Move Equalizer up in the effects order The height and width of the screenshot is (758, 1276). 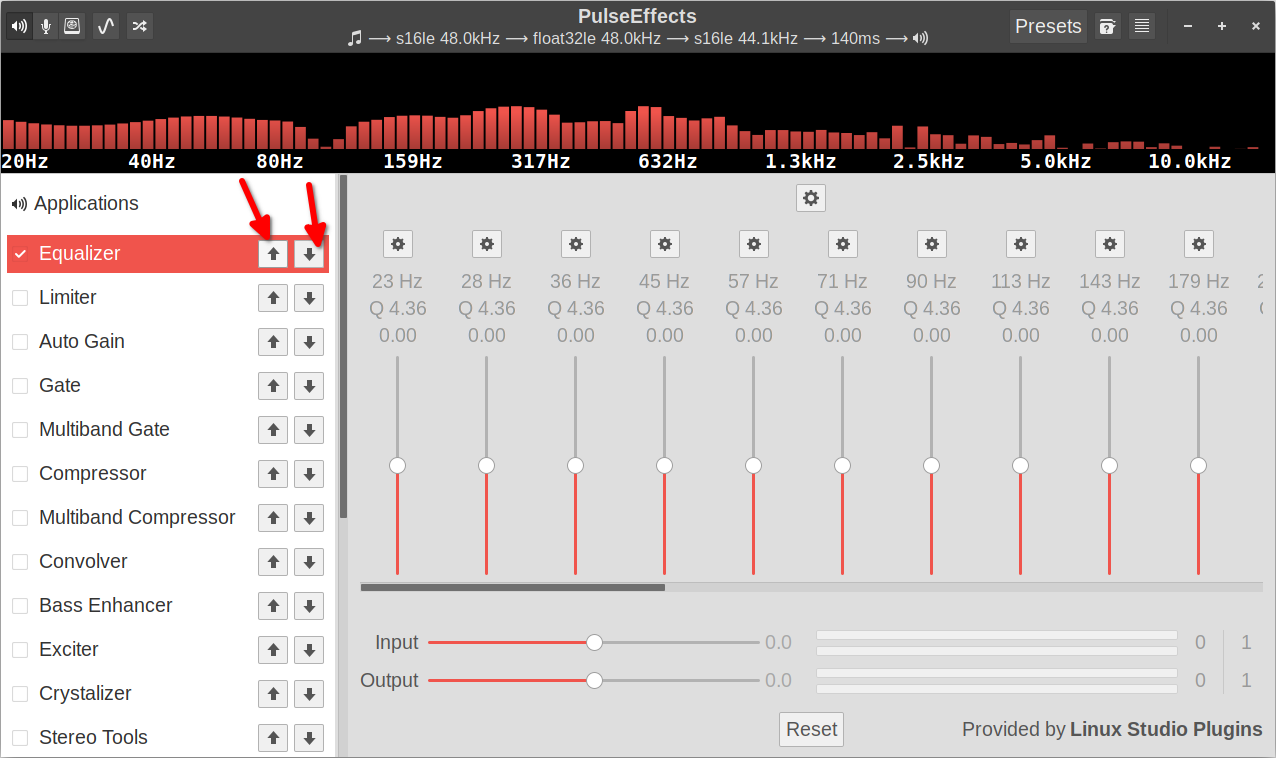click(x=273, y=254)
